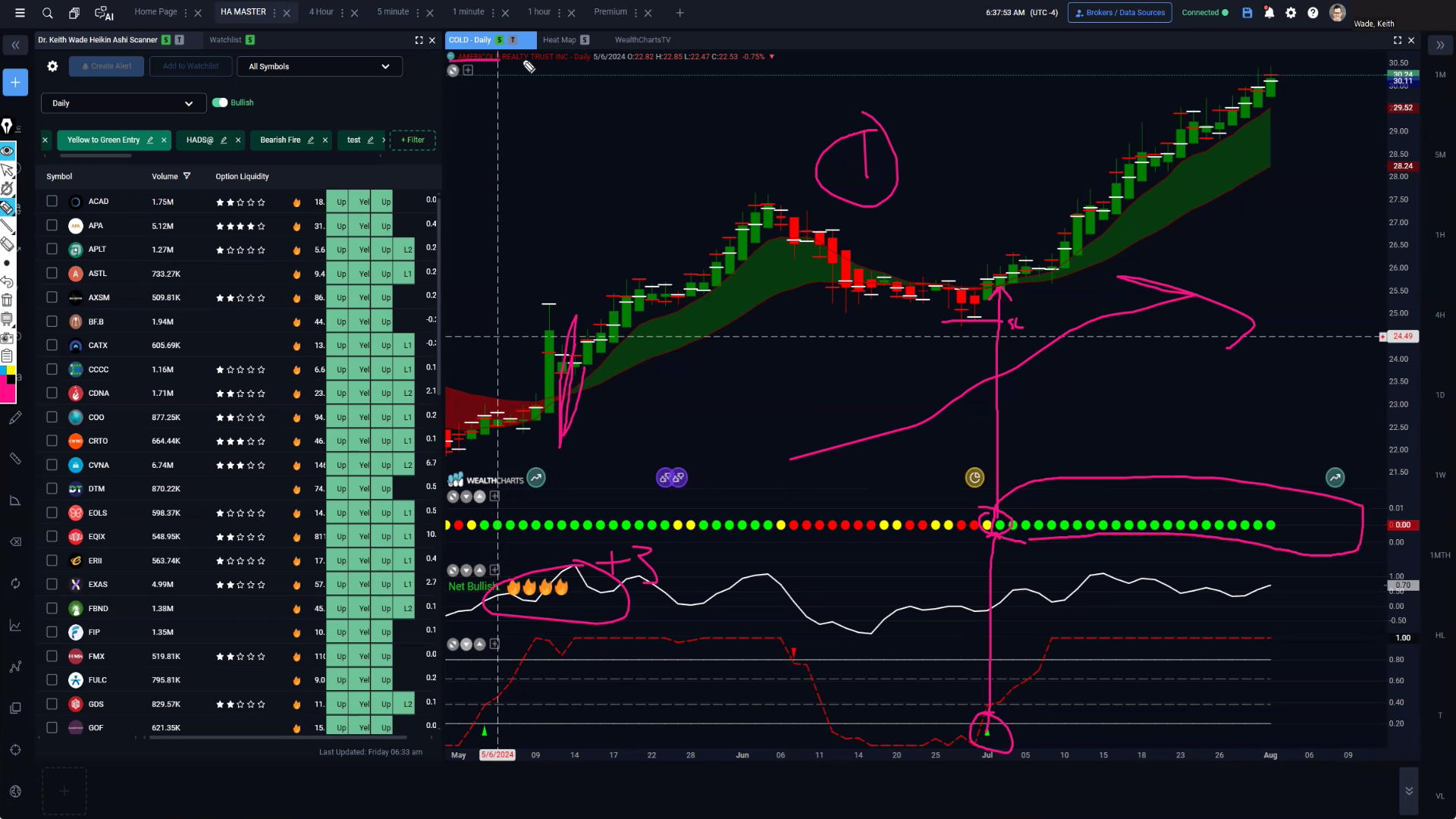Open 5 minute tab options menu
The width and height of the screenshot is (1456, 819).
pos(418,13)
